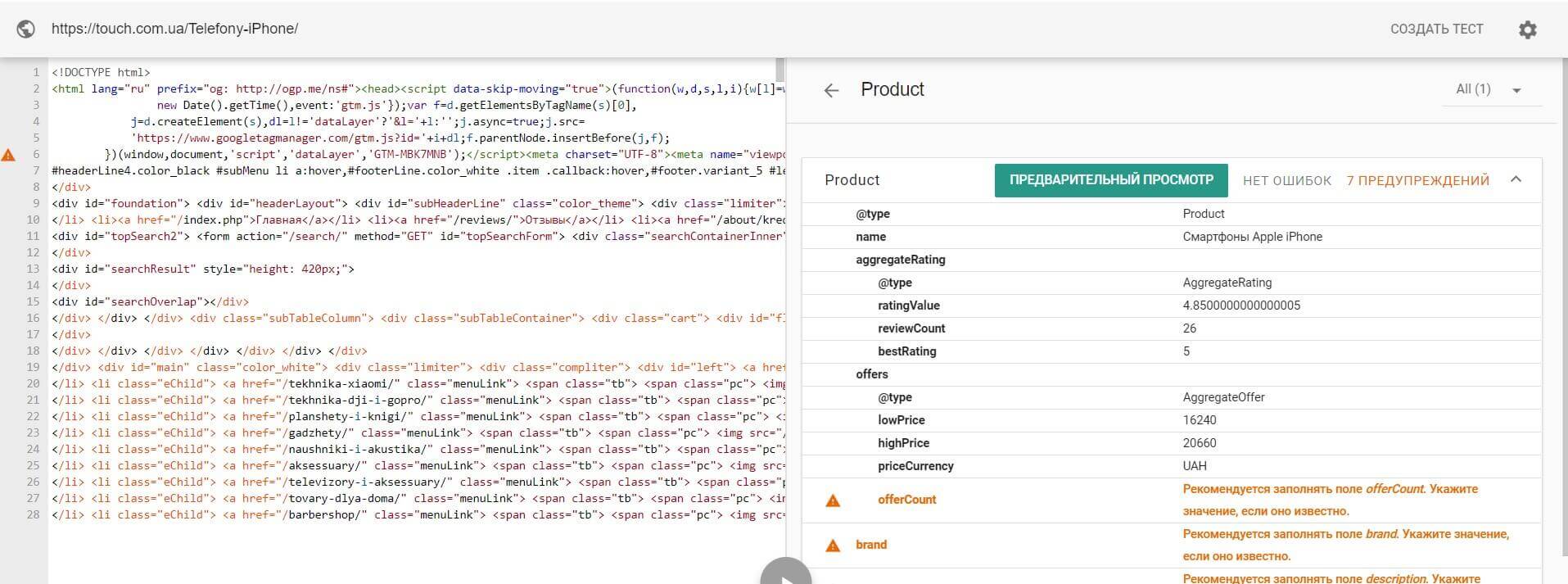Click the brand recommendation warning message
The image size is (1568, 584).
(x=1345, y=545)
